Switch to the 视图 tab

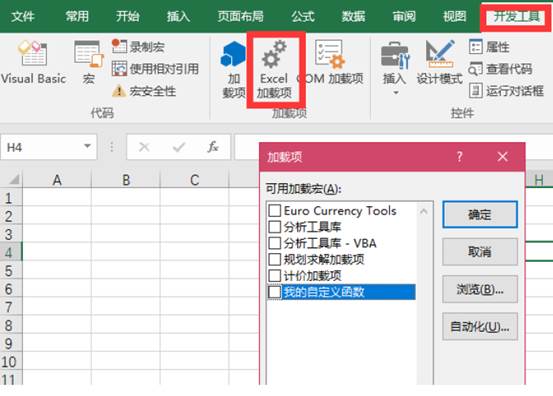click(455, 16)
